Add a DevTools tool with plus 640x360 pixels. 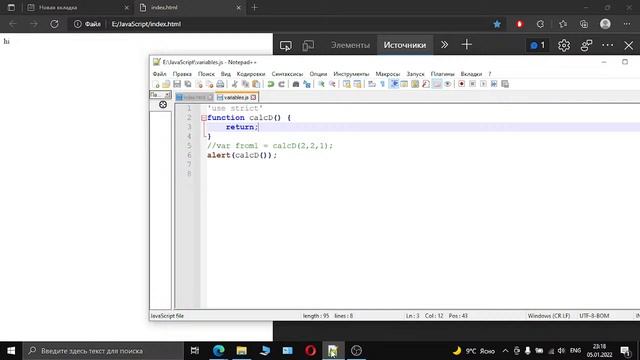coord(467,45)
